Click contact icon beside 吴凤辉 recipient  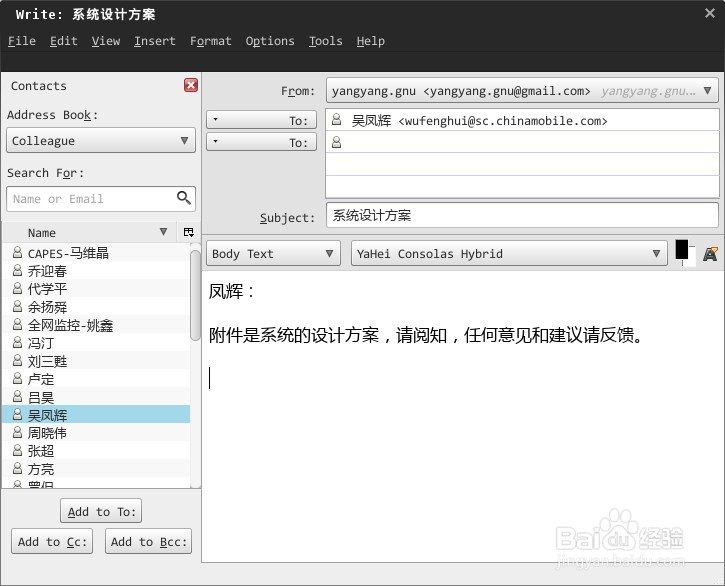(337, 120)
